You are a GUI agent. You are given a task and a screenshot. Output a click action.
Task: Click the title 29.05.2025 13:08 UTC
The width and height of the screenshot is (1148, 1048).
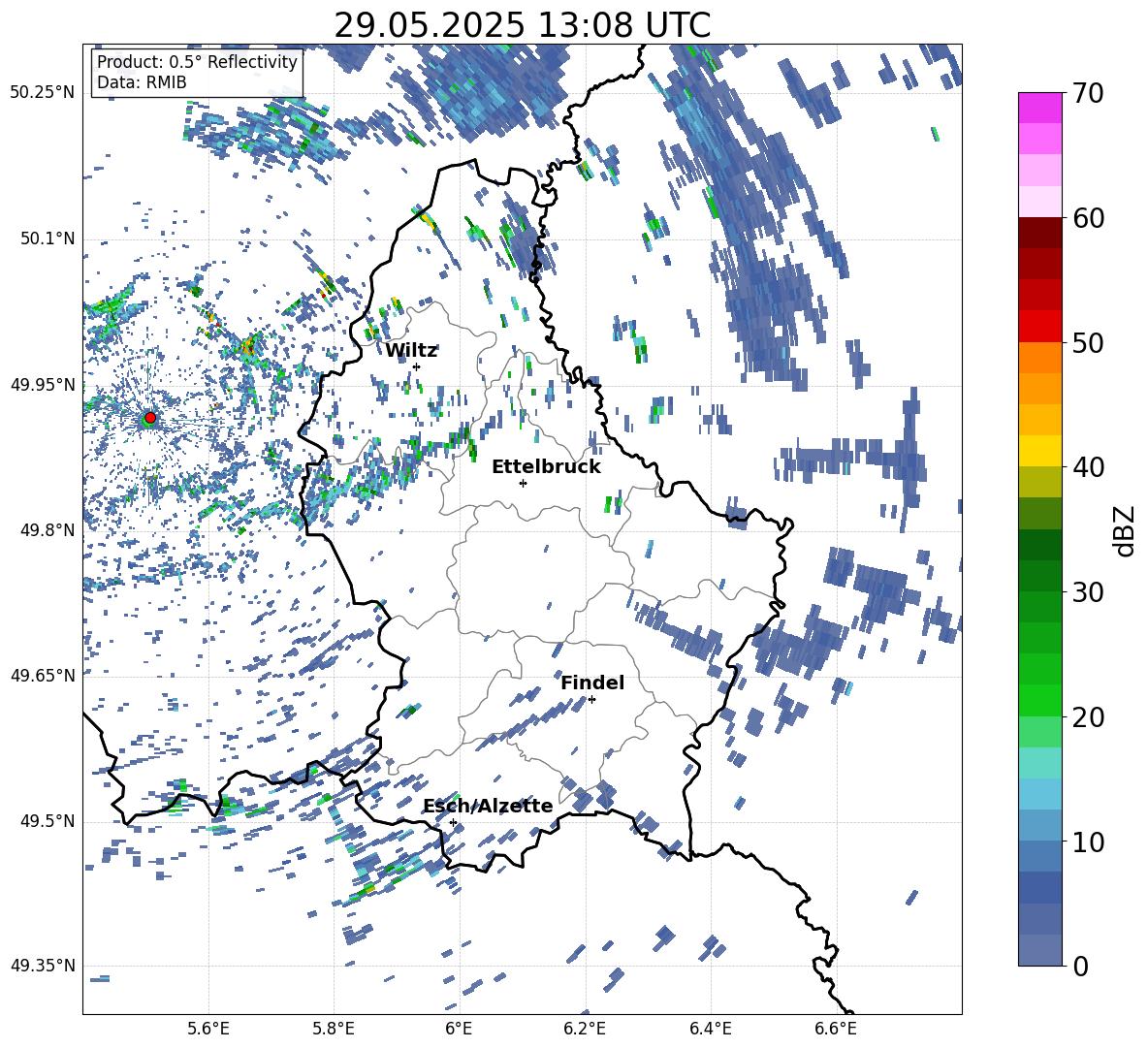(x=522, y=25)
